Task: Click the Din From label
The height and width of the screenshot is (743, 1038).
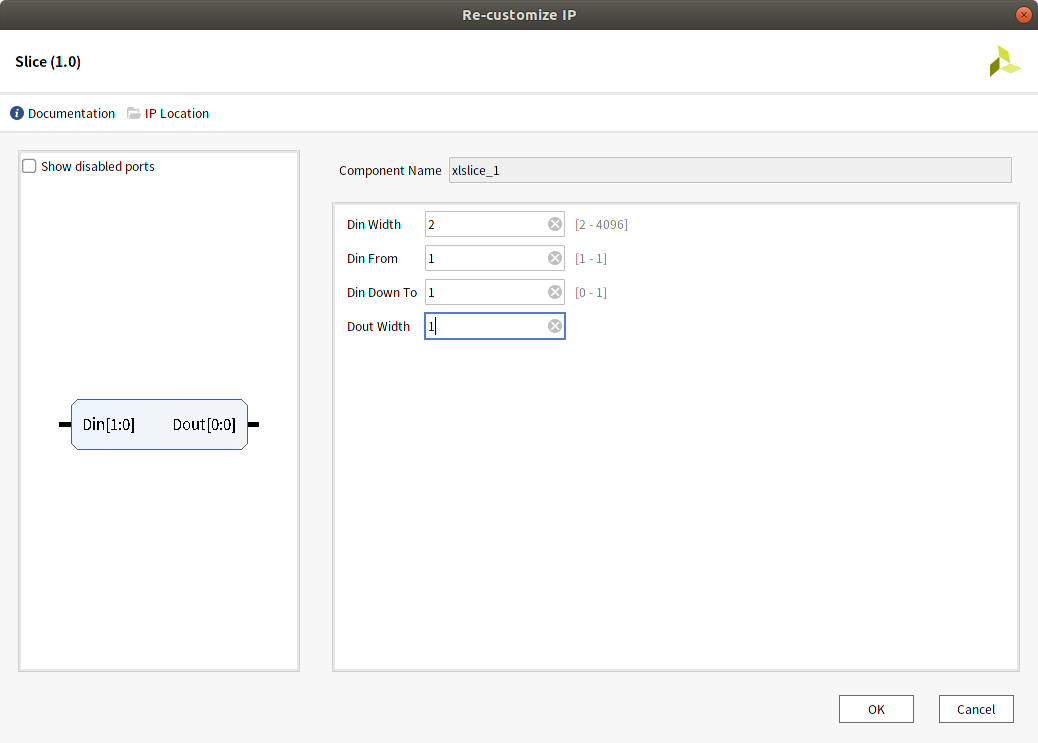Action: click(372, 258)
